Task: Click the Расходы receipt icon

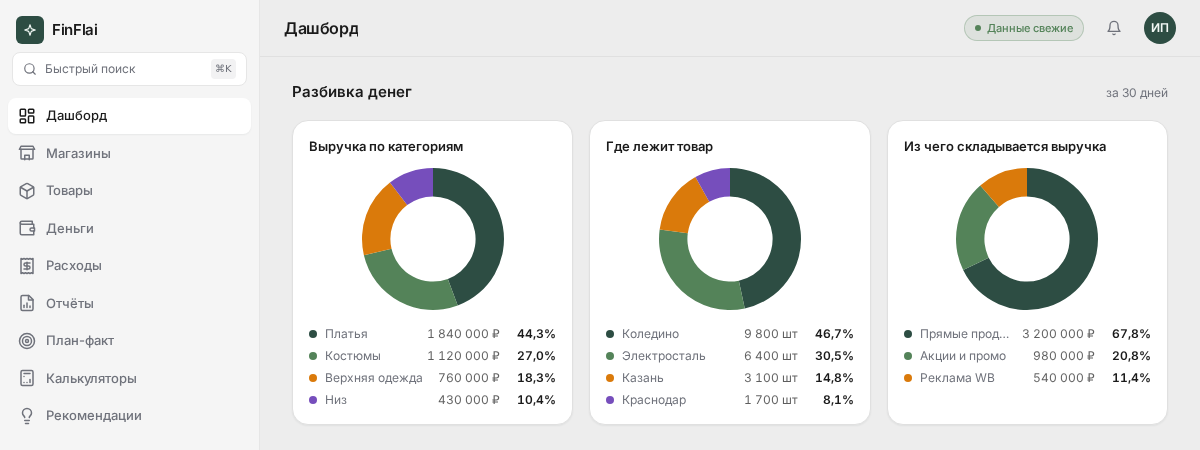Action: (x=27, y=266)
